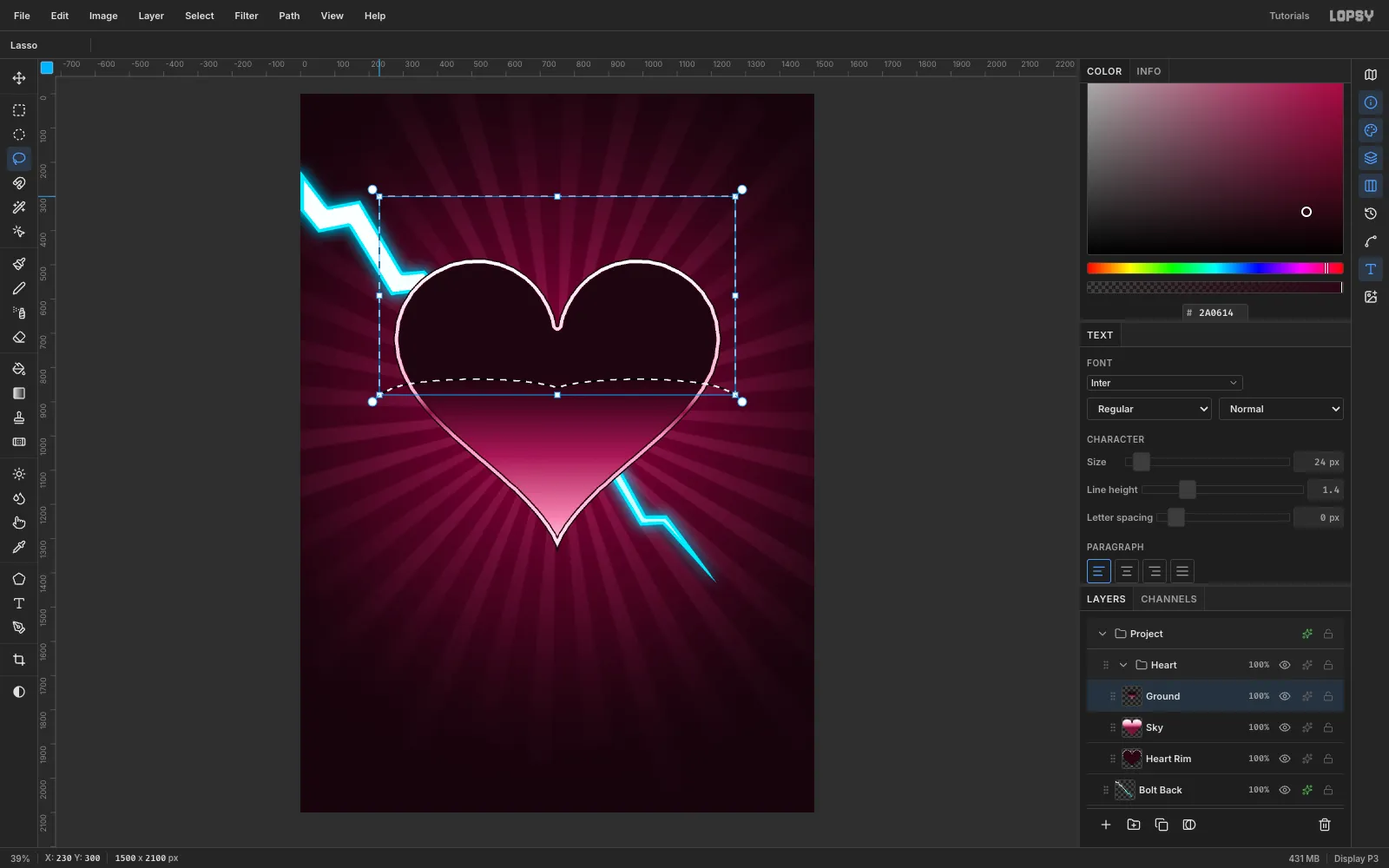The height and width of the screenshot is (868, 1389).
Task: Select the dodge brightness tool
Action: pos(19,474)
